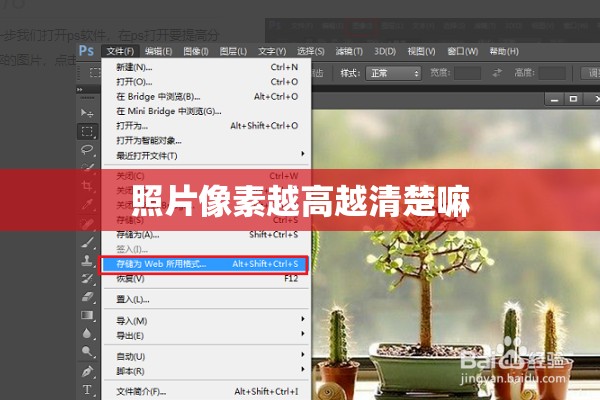This screenshot has height=400, width=600.
Task: Choose 置入(L)... menu entry
Action: [206, 299]
